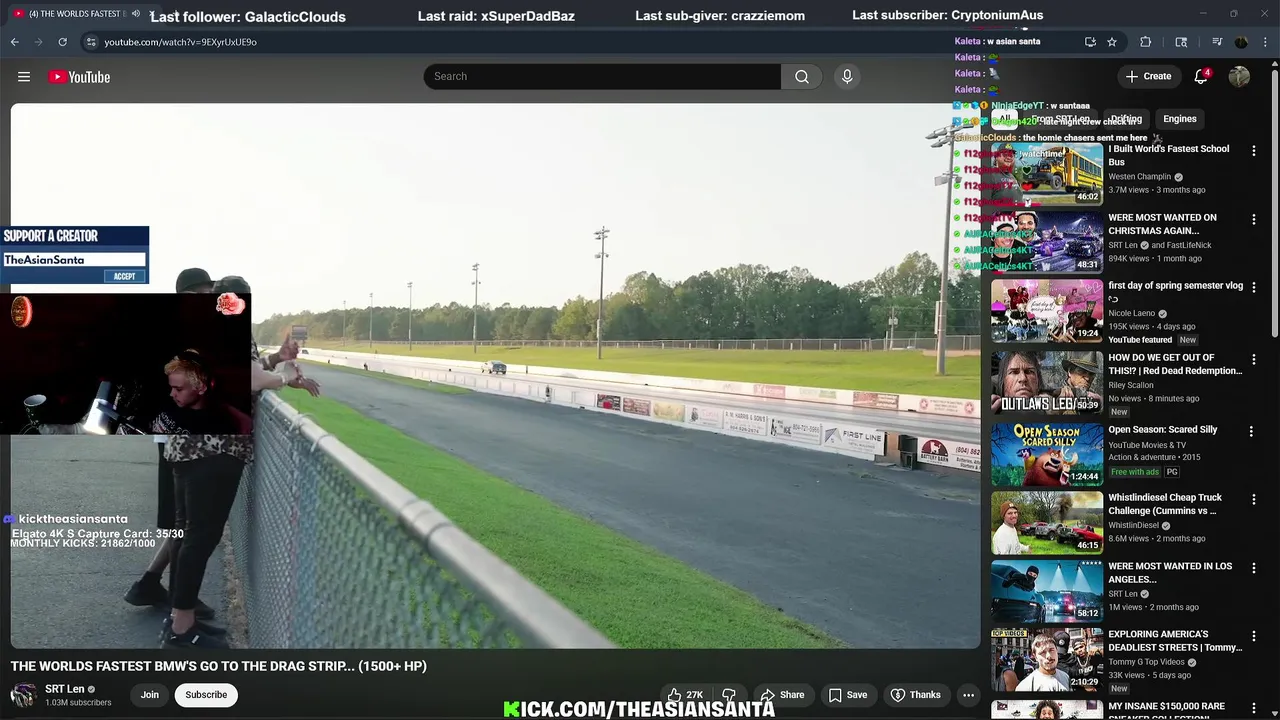This screenshot has height=720, width=1280.
Task: Share this video
Action: tap(782, 695)
